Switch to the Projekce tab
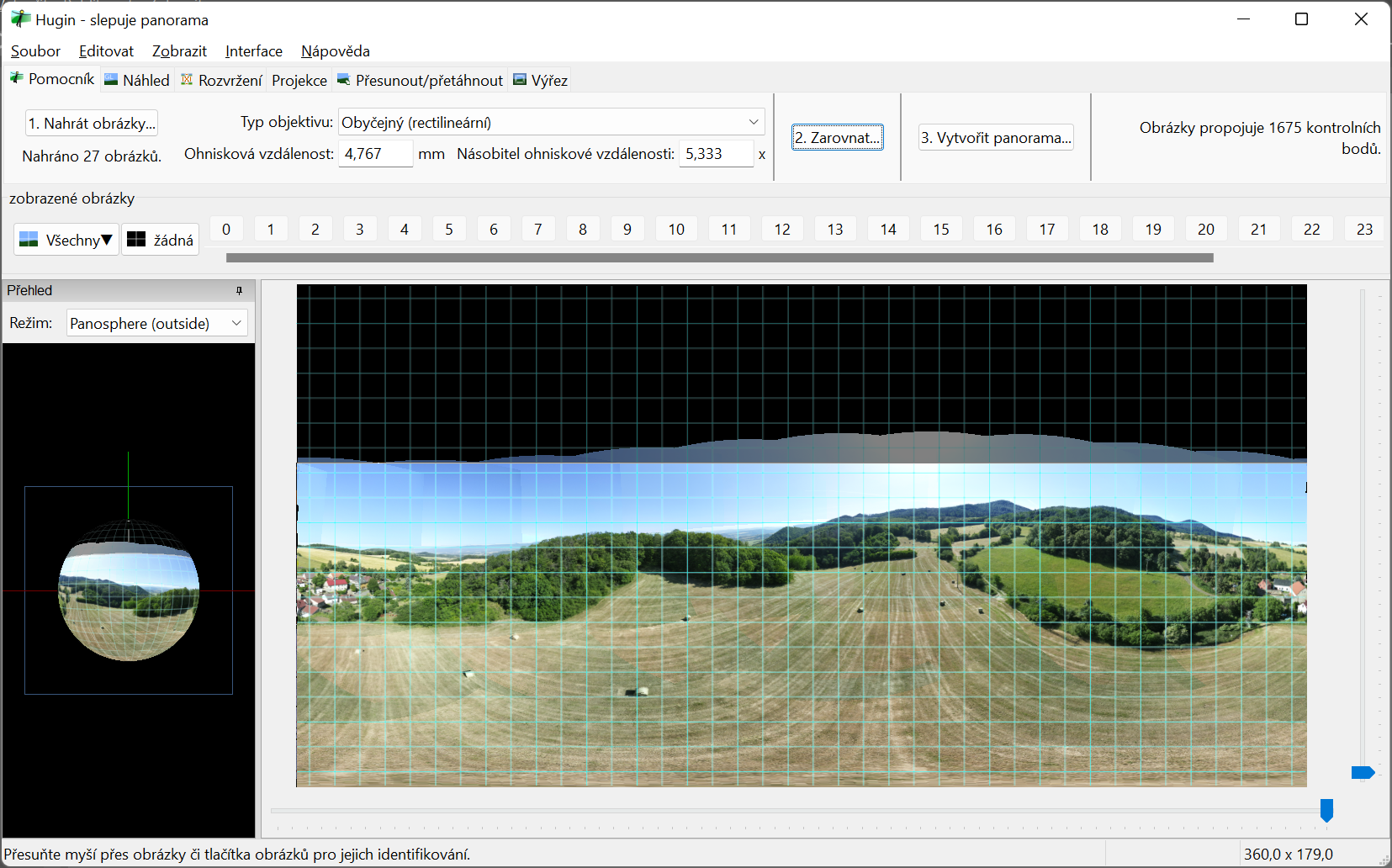 pyautogui.click(x=299, y=81)
